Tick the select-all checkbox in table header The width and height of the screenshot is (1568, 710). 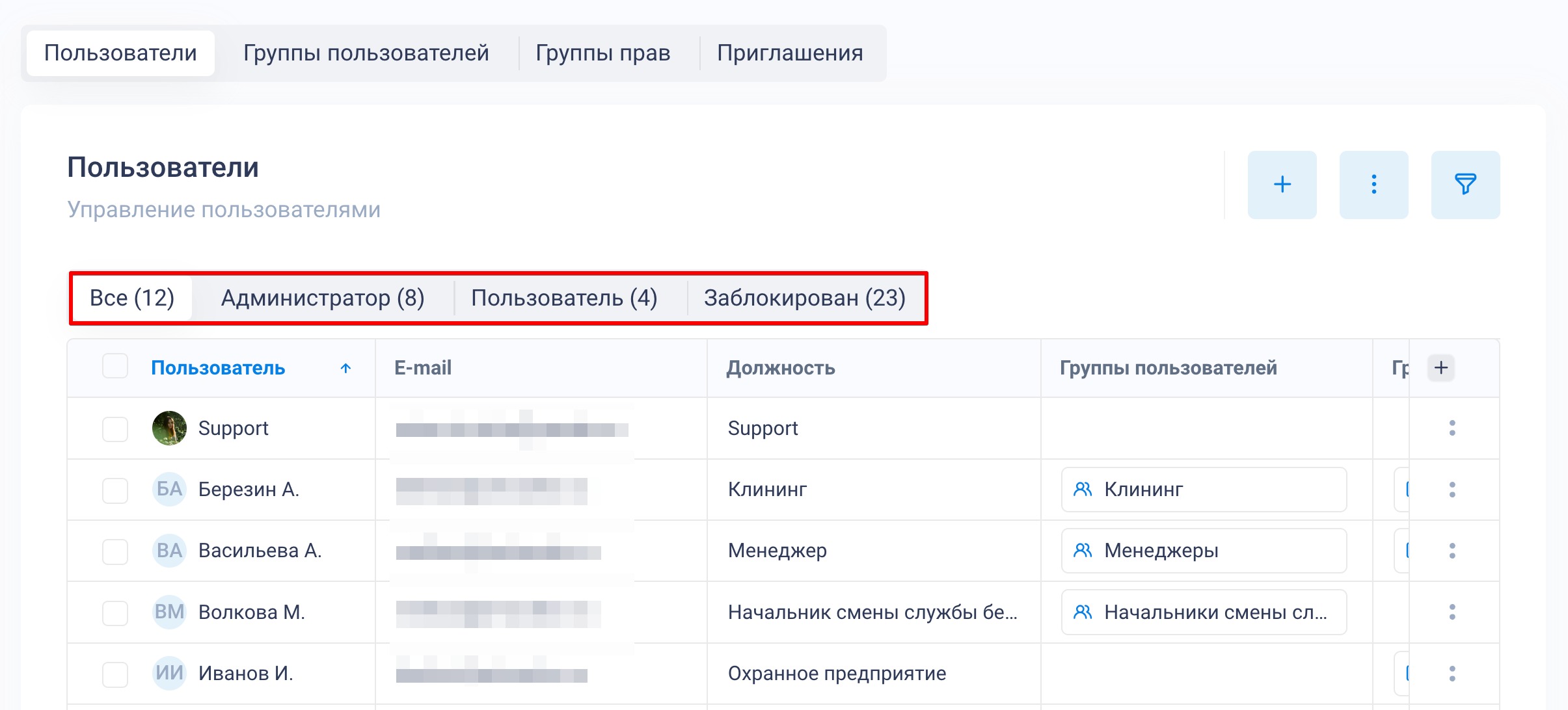click(x=115, y=366)
